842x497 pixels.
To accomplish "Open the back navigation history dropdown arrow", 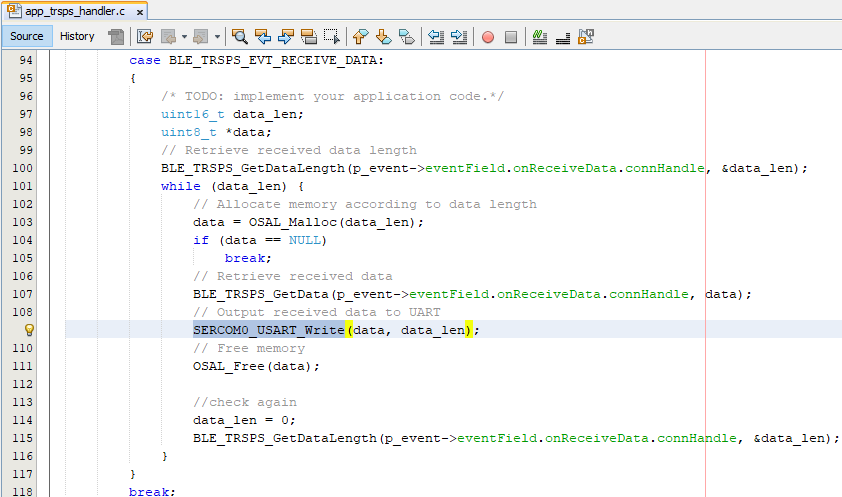I will 184,37.
